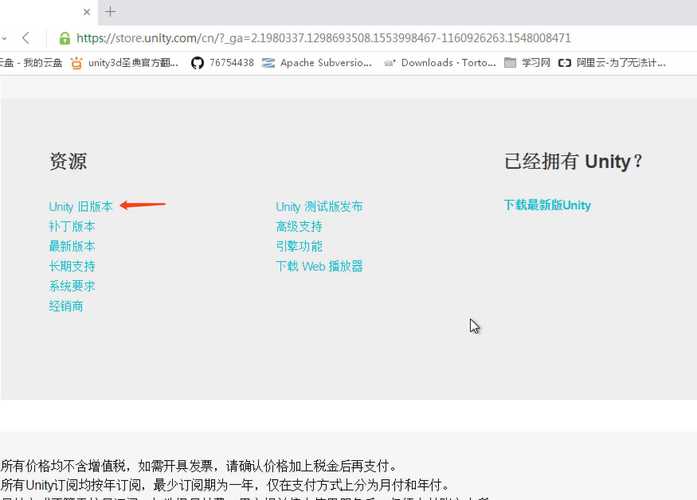
Task: Click the 资源 heading
Action: click(x=68, y=161)
